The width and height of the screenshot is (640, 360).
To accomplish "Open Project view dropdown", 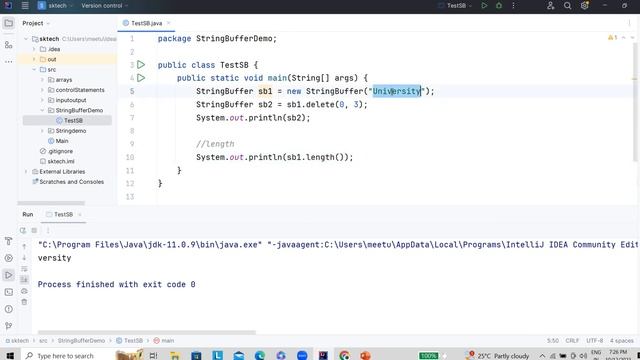I will tap(36, 23).
